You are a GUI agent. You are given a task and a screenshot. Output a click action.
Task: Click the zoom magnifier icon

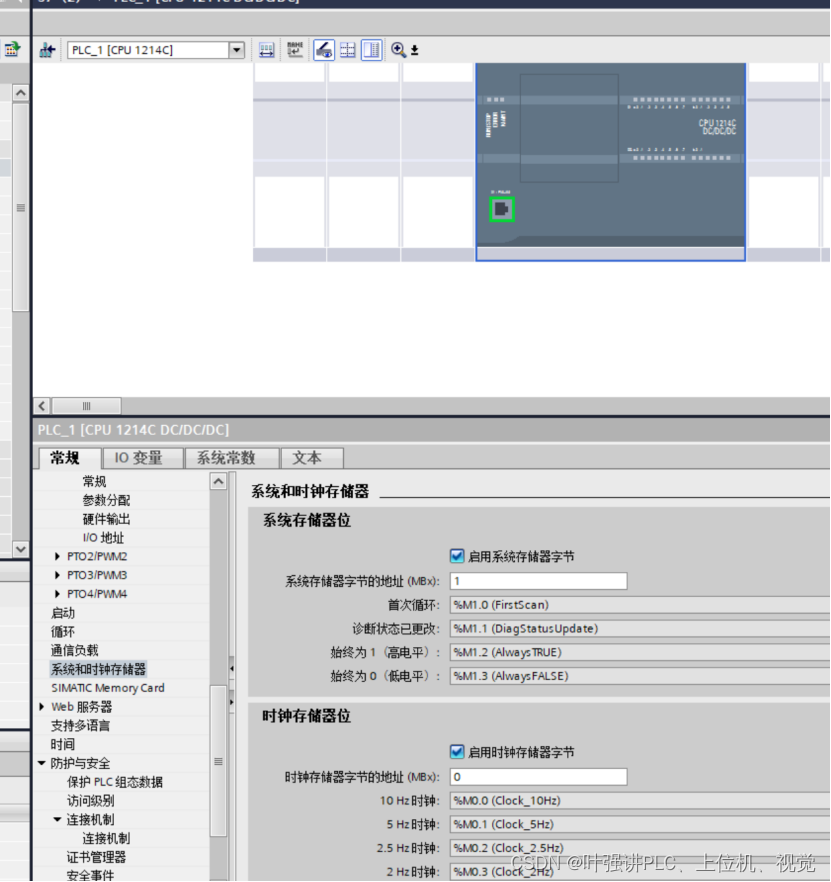(398, 50)
